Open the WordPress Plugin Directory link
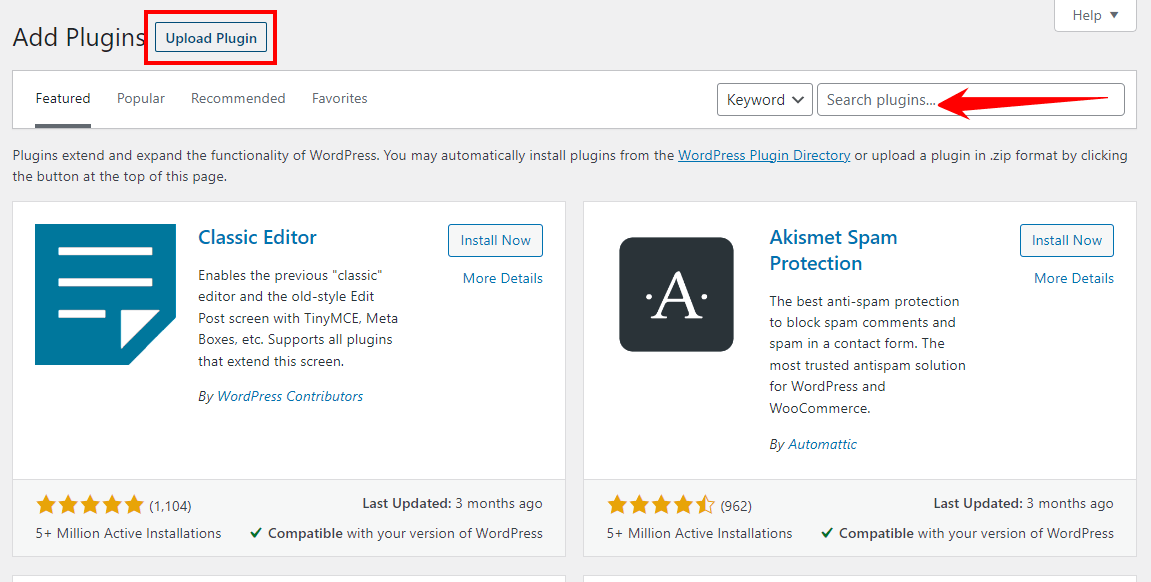The width and height of the screenshot is (1151, 582). click(x=764, y=156)
